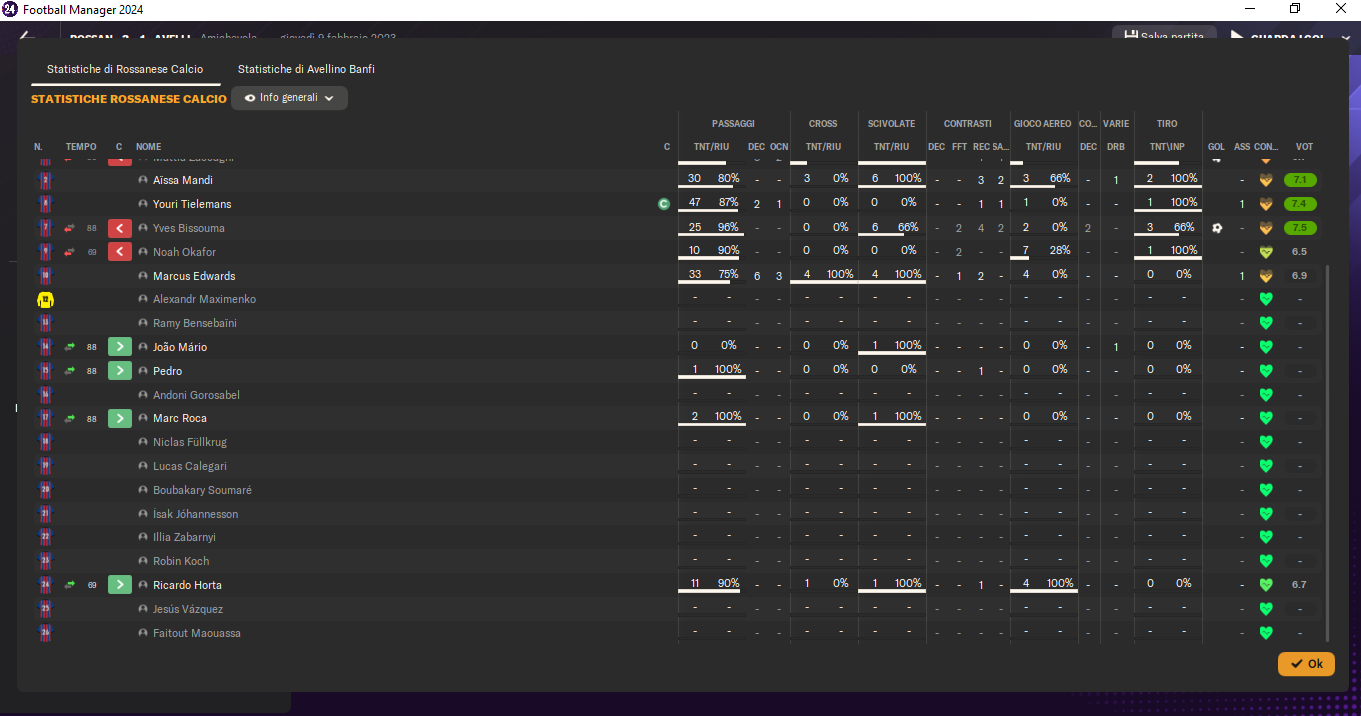Click Yves Bissouma's 7.5 rating badge

click(x=1300, y=228)
